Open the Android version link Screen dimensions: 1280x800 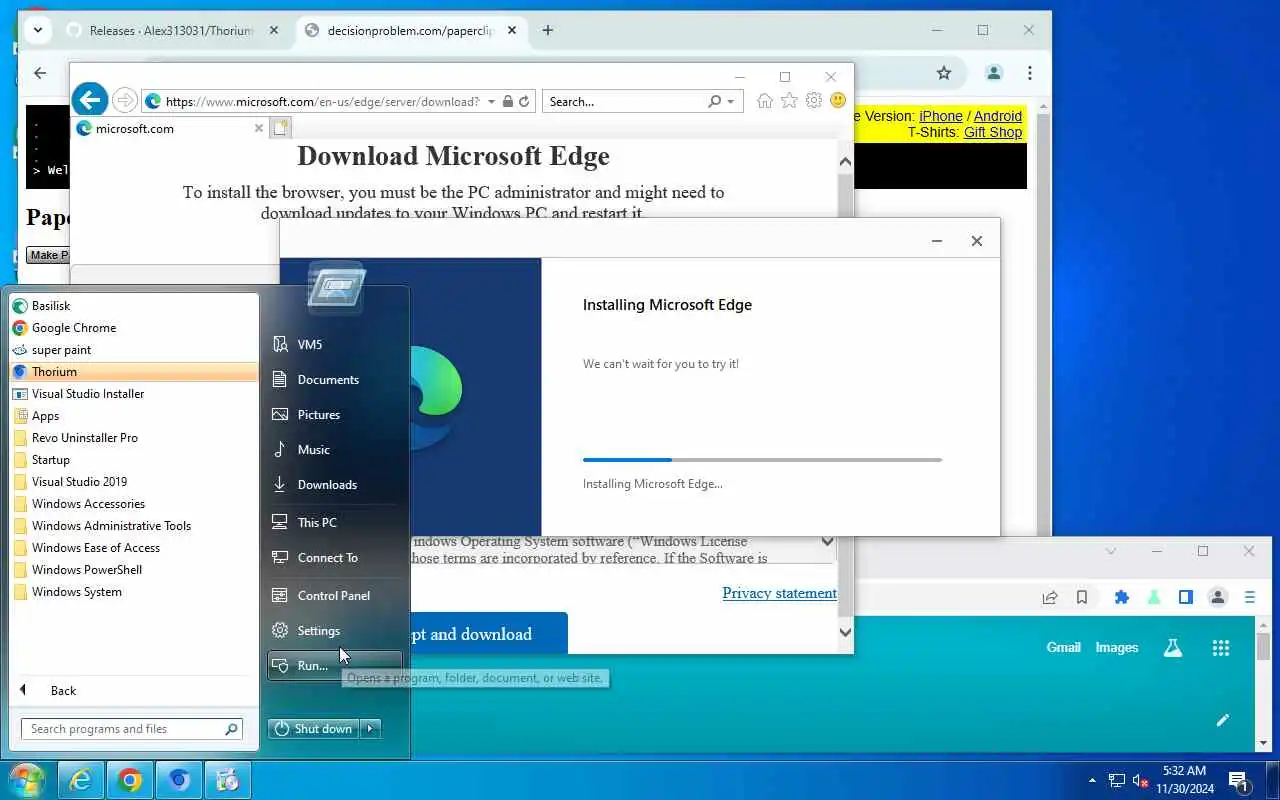click(998, 116)
